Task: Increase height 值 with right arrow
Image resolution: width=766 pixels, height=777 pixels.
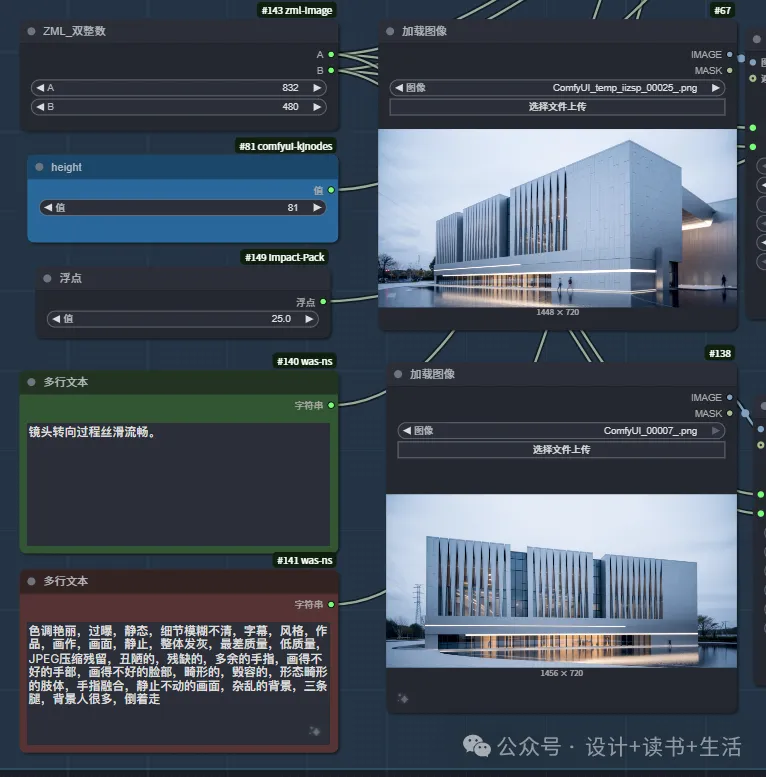Action: click(317, 207)
